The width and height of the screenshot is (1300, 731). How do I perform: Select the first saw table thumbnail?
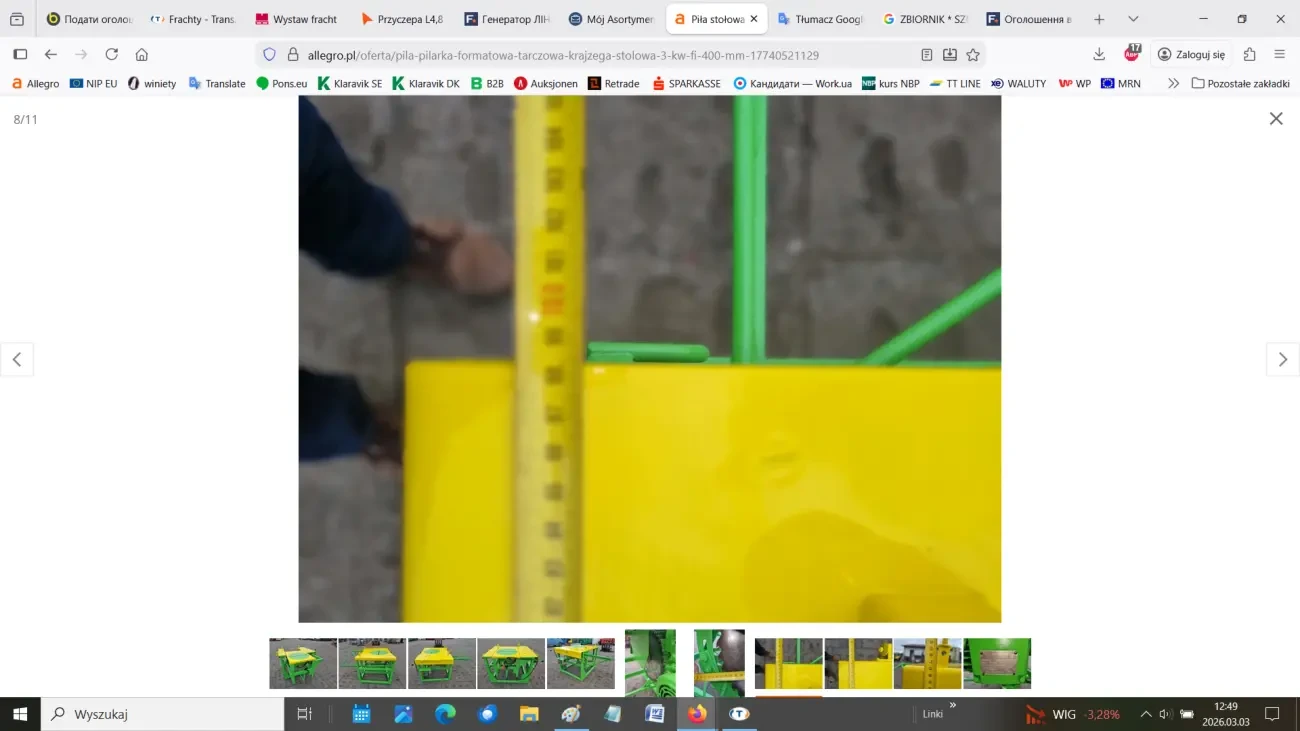point(303,663)
